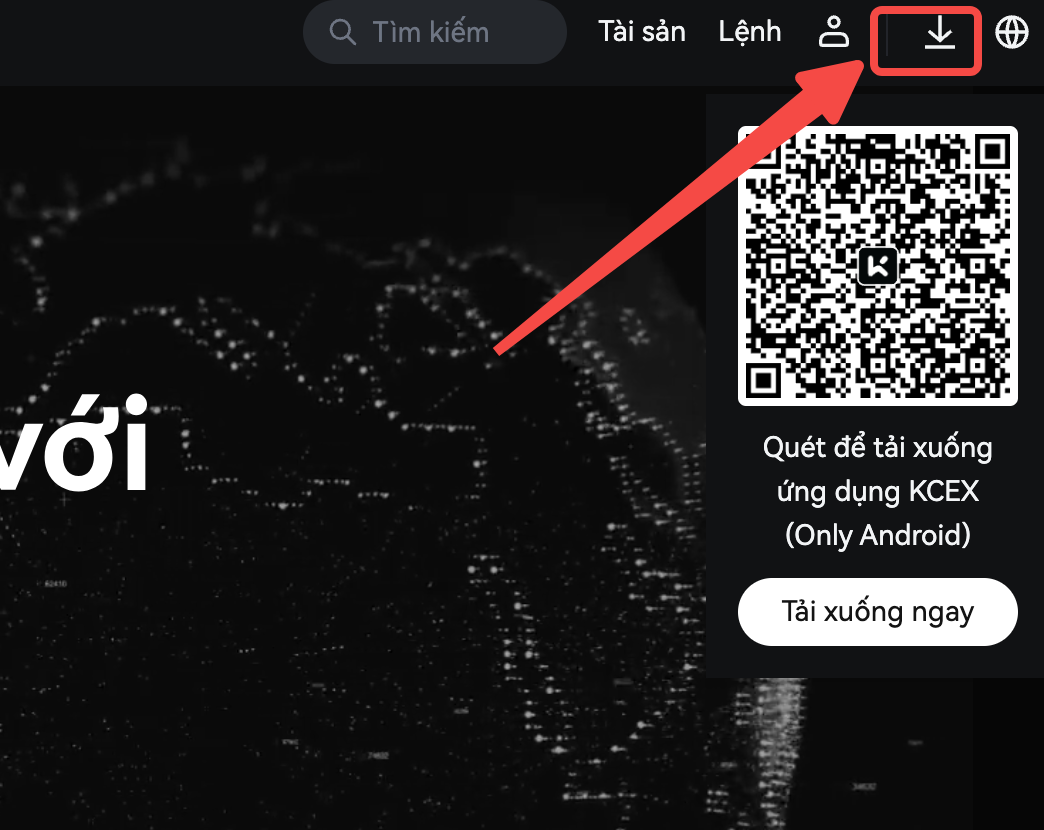Click the (Only Android) label

coord(878,535)
